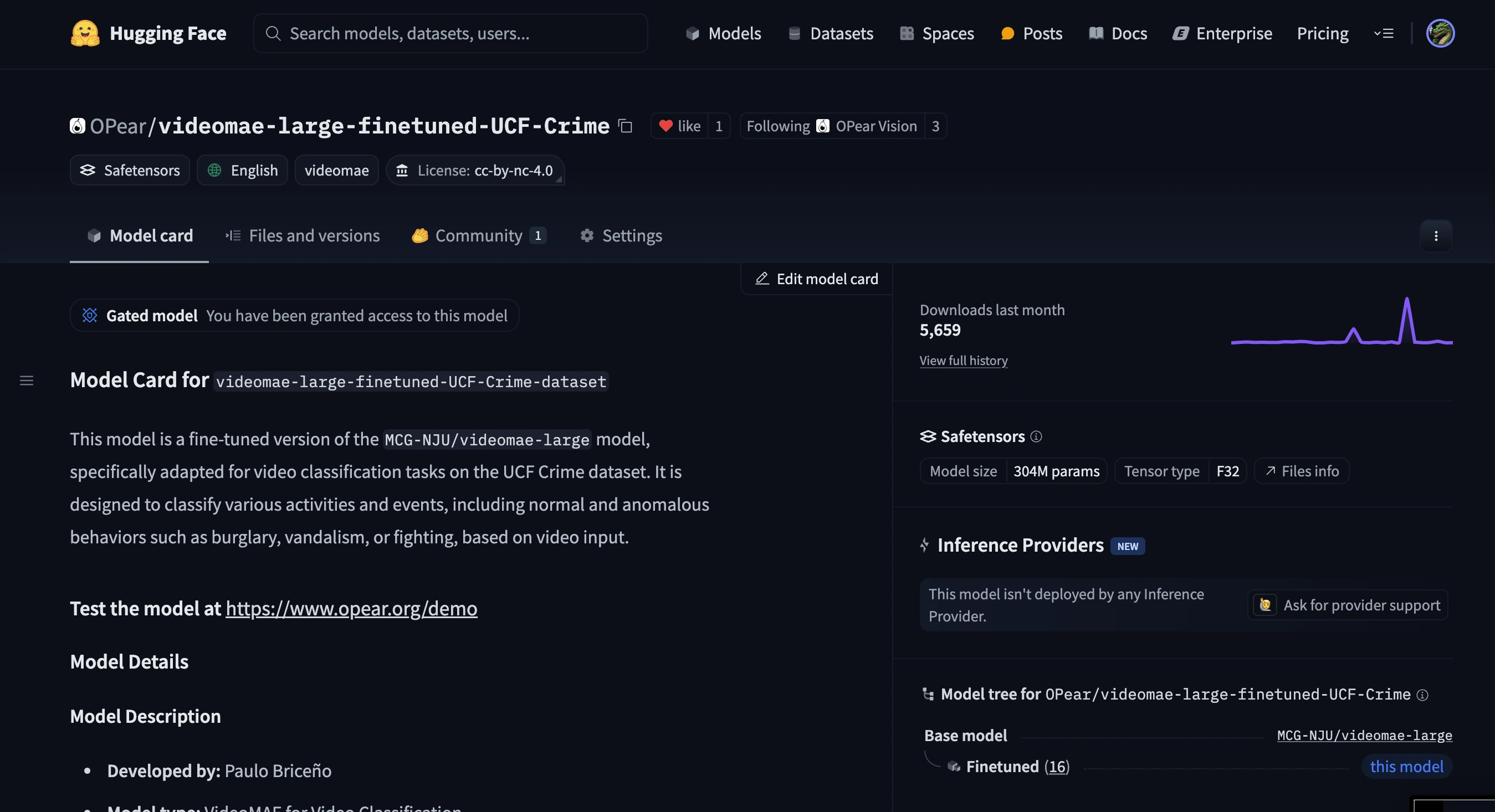The width and height of the screenshot is (1495, 812).
Task: Click the Model size 304M params badge
Action: click(x=1014, y=471)
